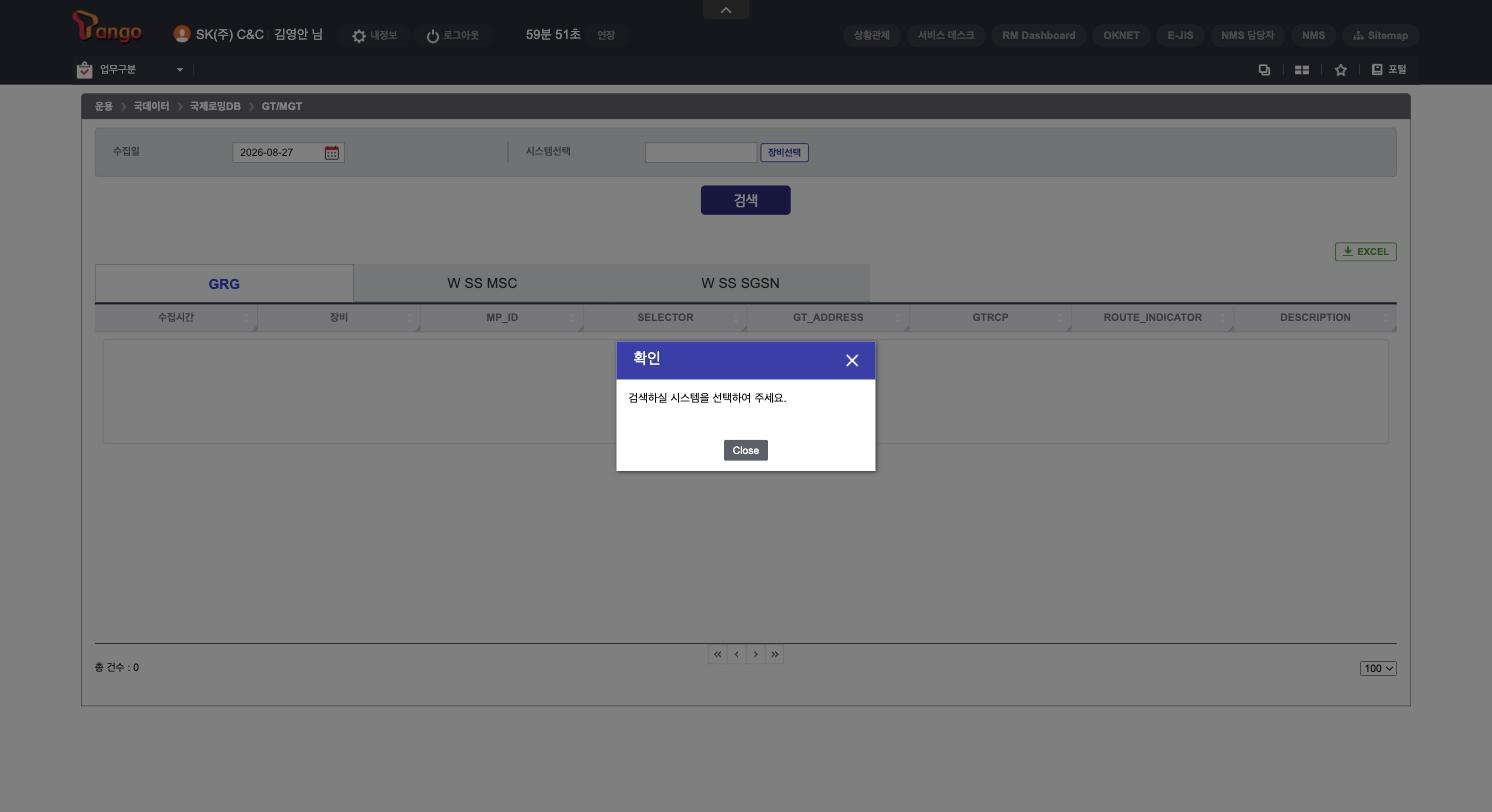Click the 검색 search button
Screen dimensions: 1492x812
click(x=746, y=200)
